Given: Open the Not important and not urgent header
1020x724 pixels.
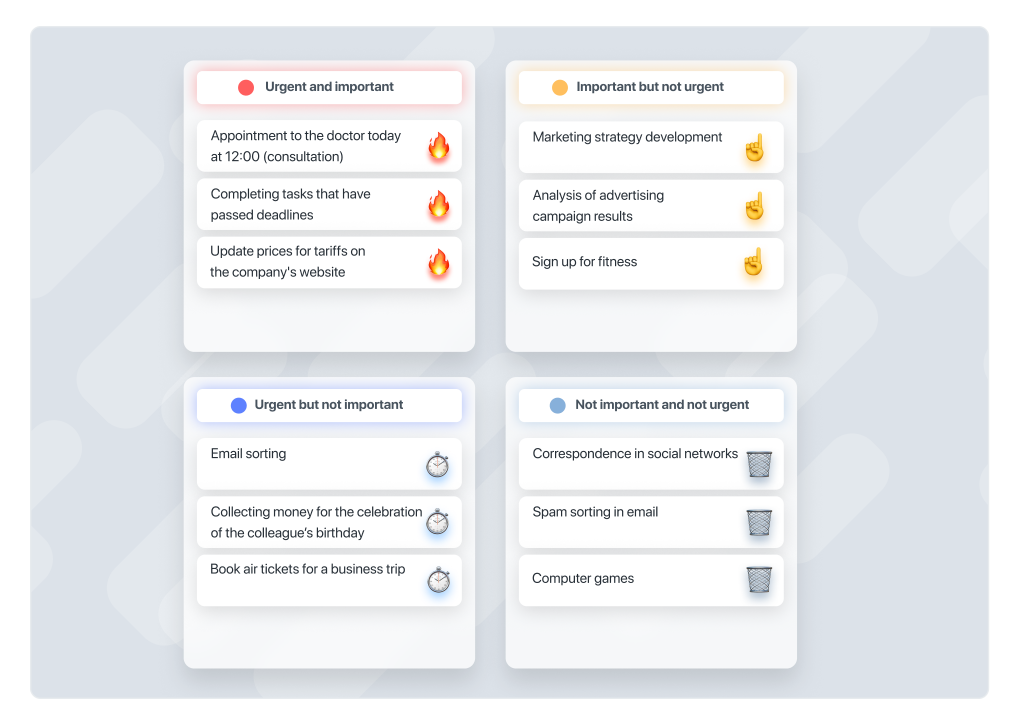Looking at the screenshot, I should (651, 405).
